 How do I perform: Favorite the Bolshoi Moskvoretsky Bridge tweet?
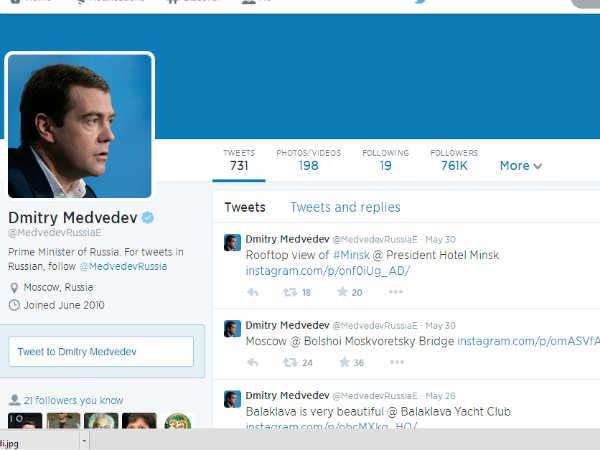tap(344, 362)
